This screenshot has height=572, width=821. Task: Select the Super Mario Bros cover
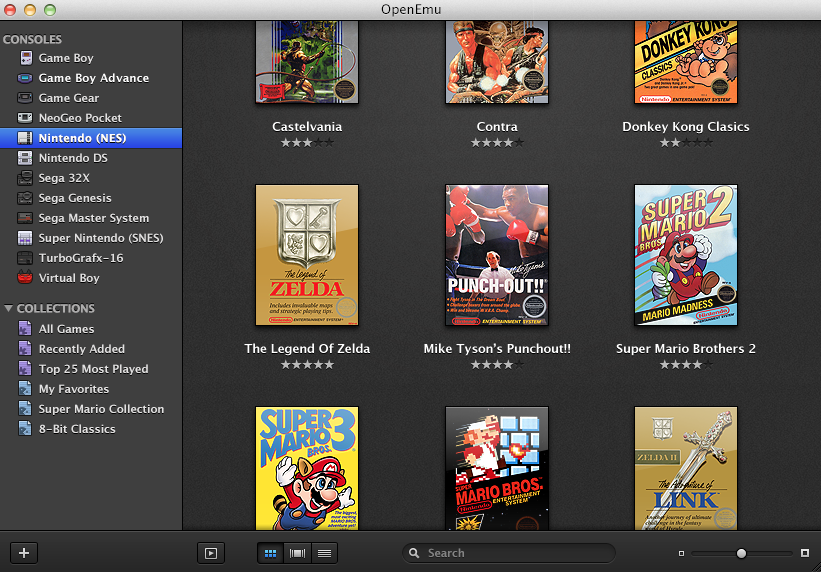pos(497,468)
